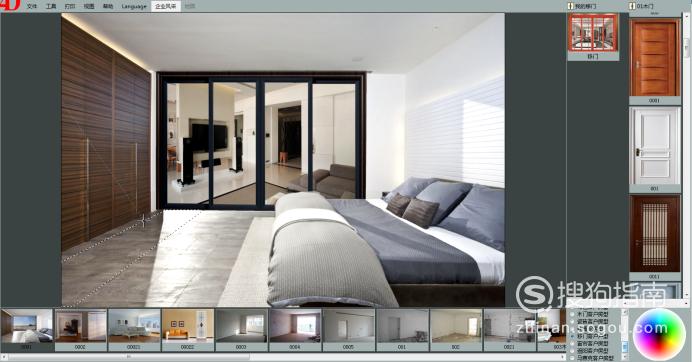
Task: Open the Language menu
Action: (x=134, y=6)
